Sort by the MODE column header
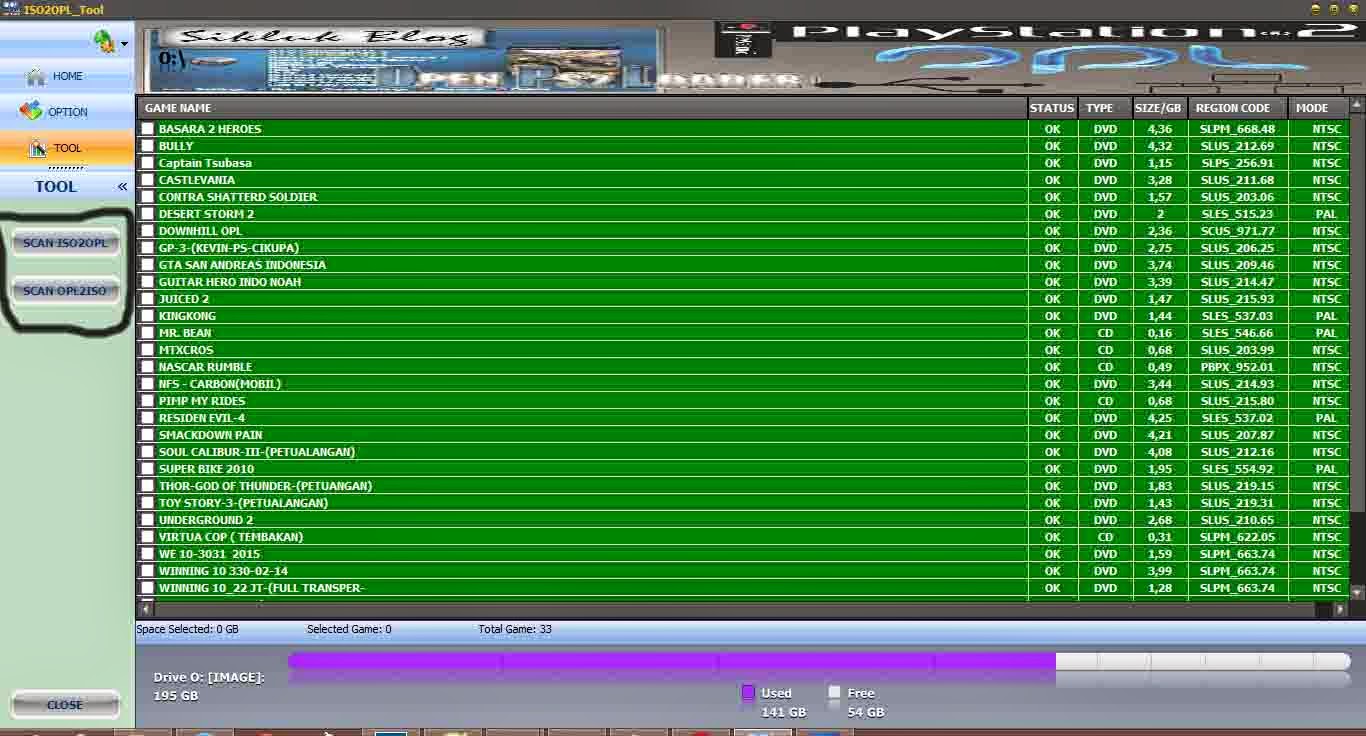Viewport: 1366px width, 736px height. pos(1318,108)
